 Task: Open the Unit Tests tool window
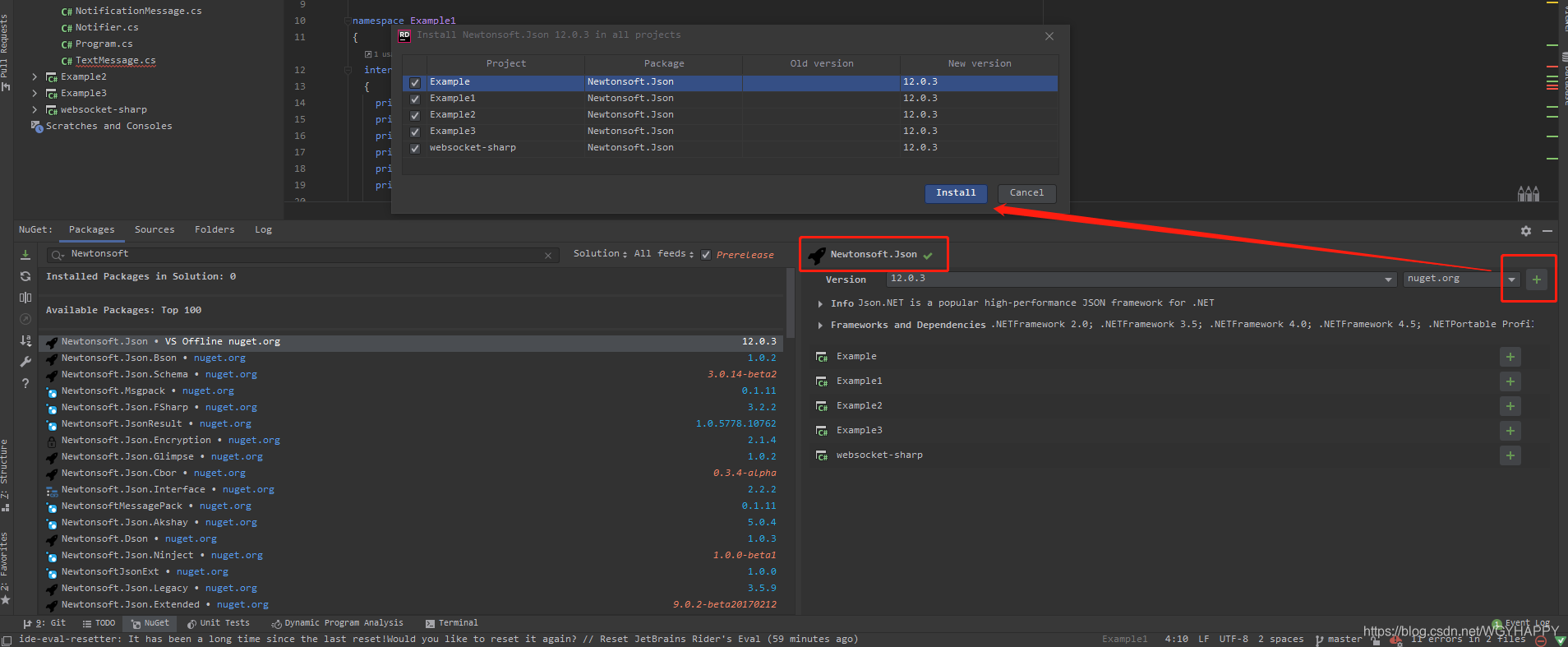tap(218, 623)
